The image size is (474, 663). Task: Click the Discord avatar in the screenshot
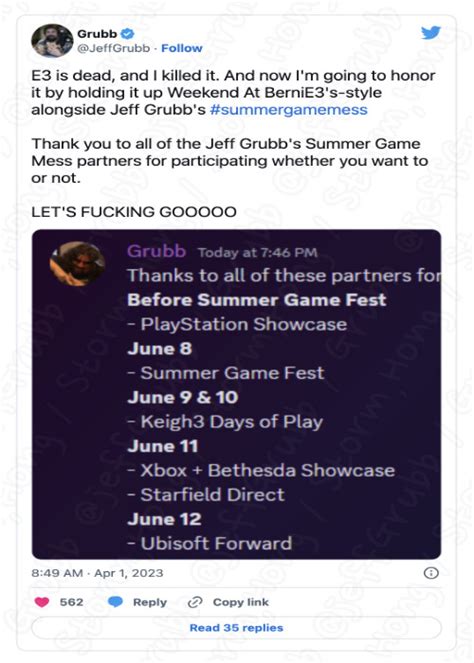77,263
